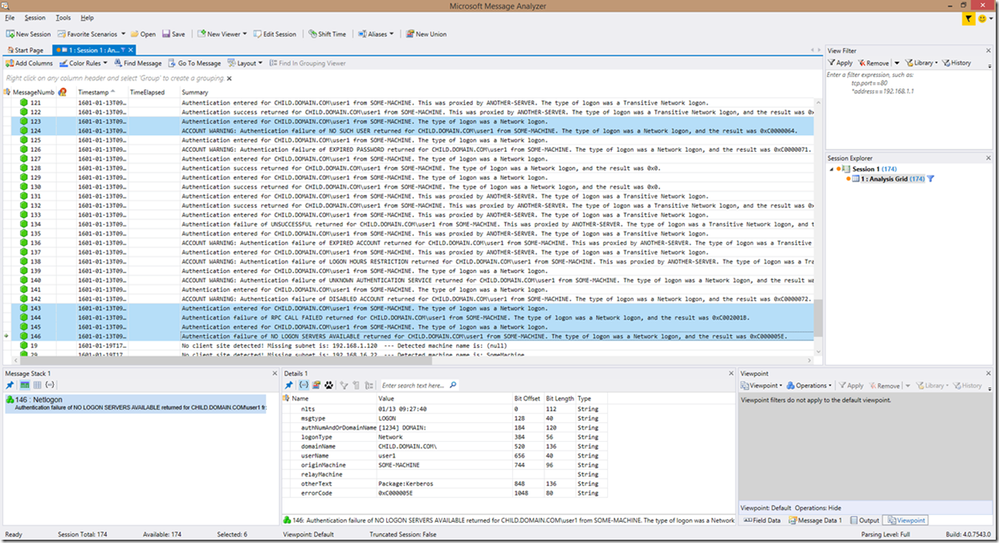This screenshot has width=999, height=543.
Task: Close the Message Stack 1 panel
Action: (x=275, y=373)
